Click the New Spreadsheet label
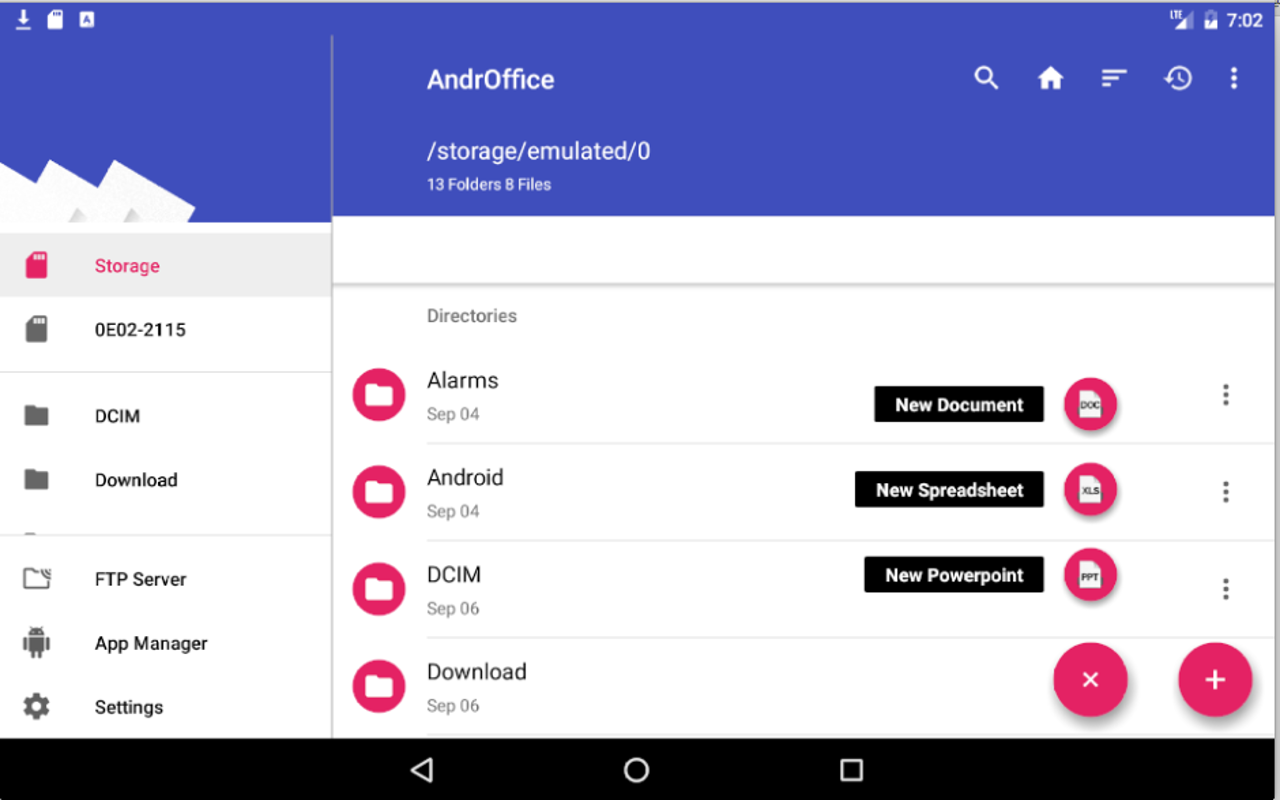The image size is (1280, 800). click(x=949, y=490)
